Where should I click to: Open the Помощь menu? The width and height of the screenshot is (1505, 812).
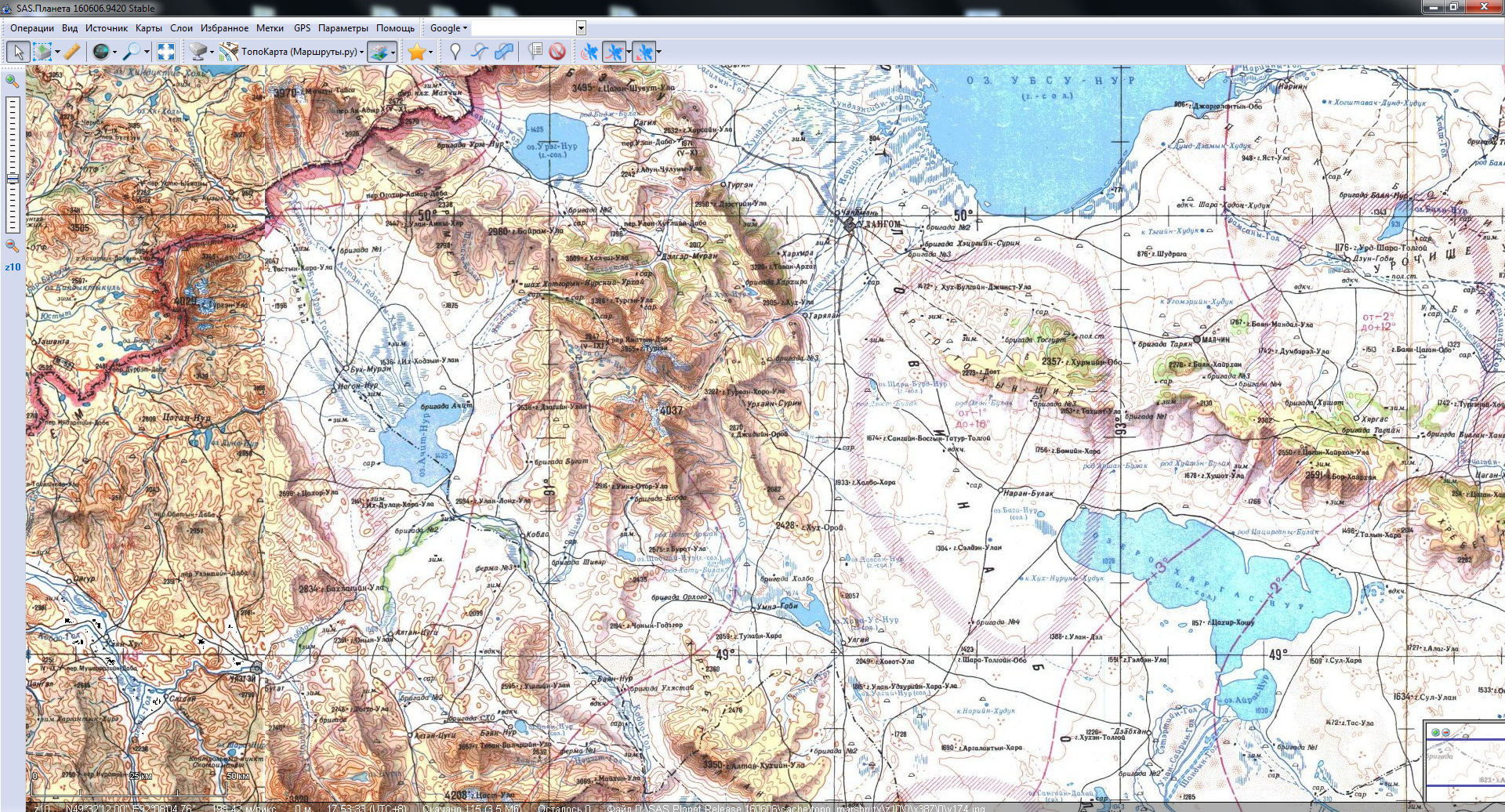pos(396,28)
